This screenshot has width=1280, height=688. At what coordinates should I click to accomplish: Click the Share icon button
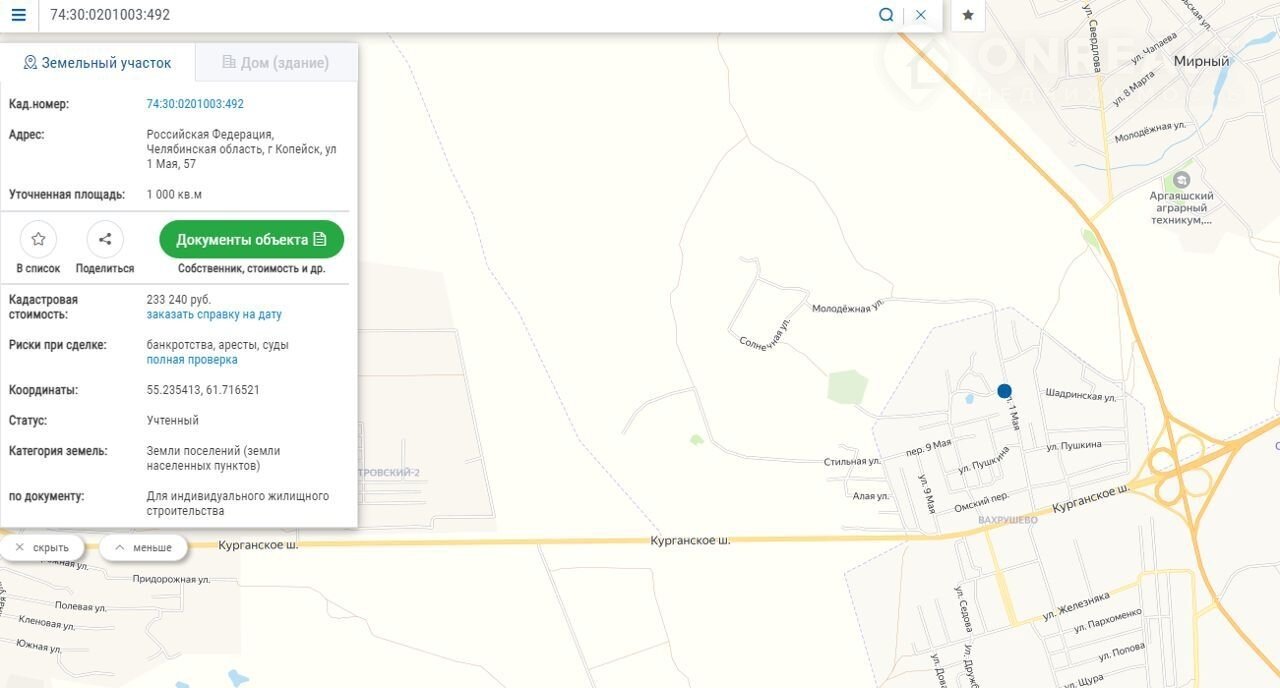tap(105, 239)
